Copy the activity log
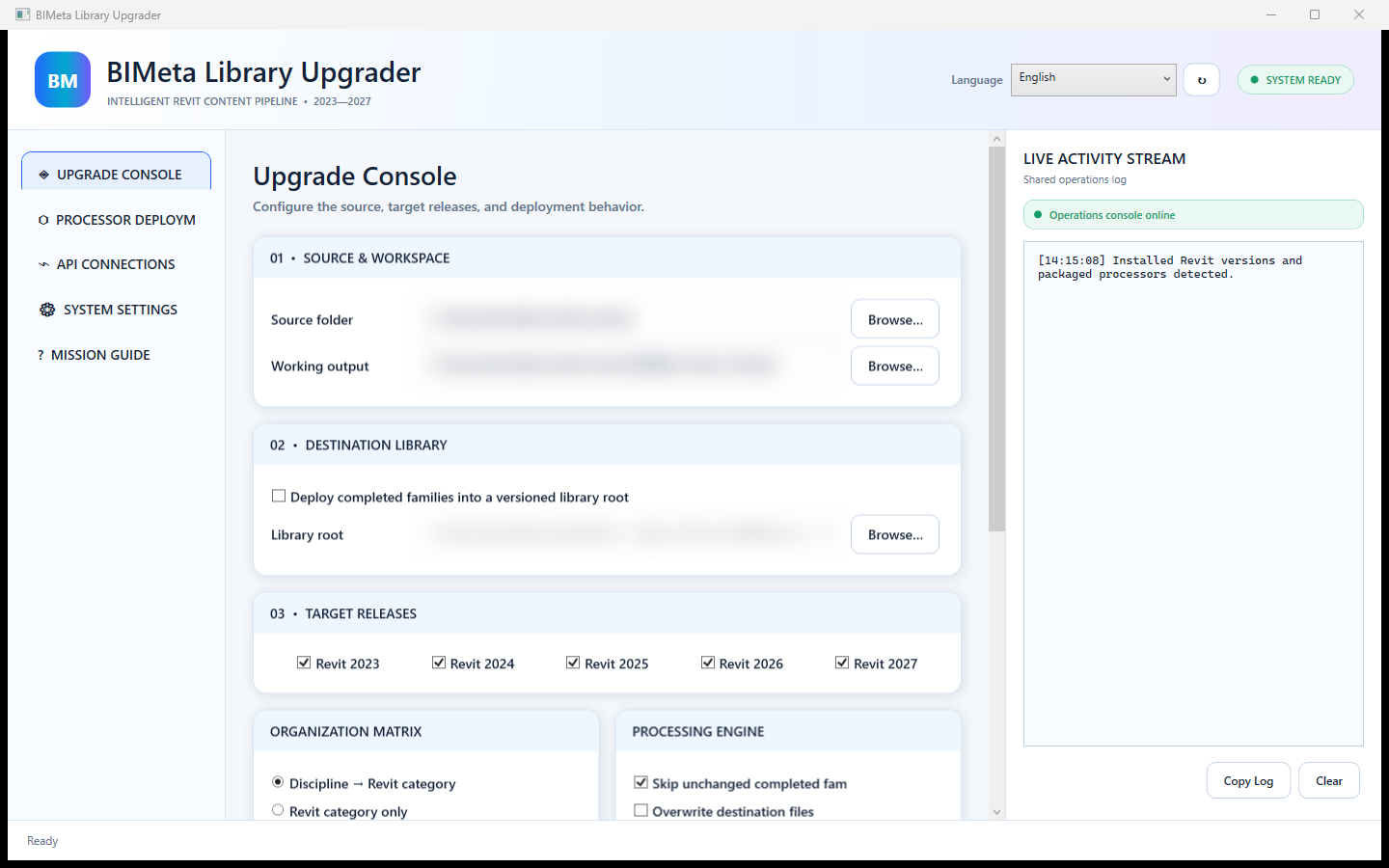Image resolution: width=1389 pixels, height=868 pixels. click(x=1248, y=780)
